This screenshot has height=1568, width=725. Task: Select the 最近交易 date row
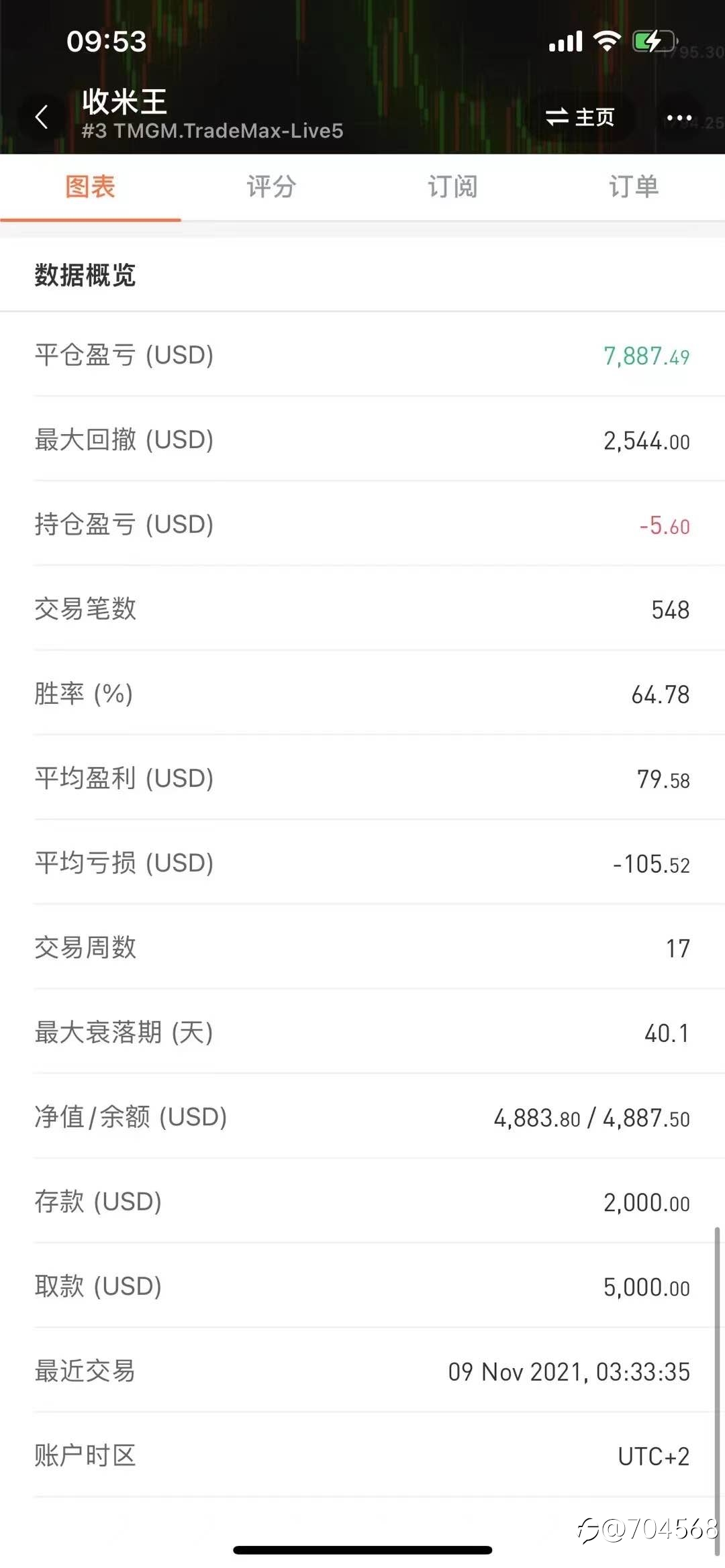point(362,1371)
